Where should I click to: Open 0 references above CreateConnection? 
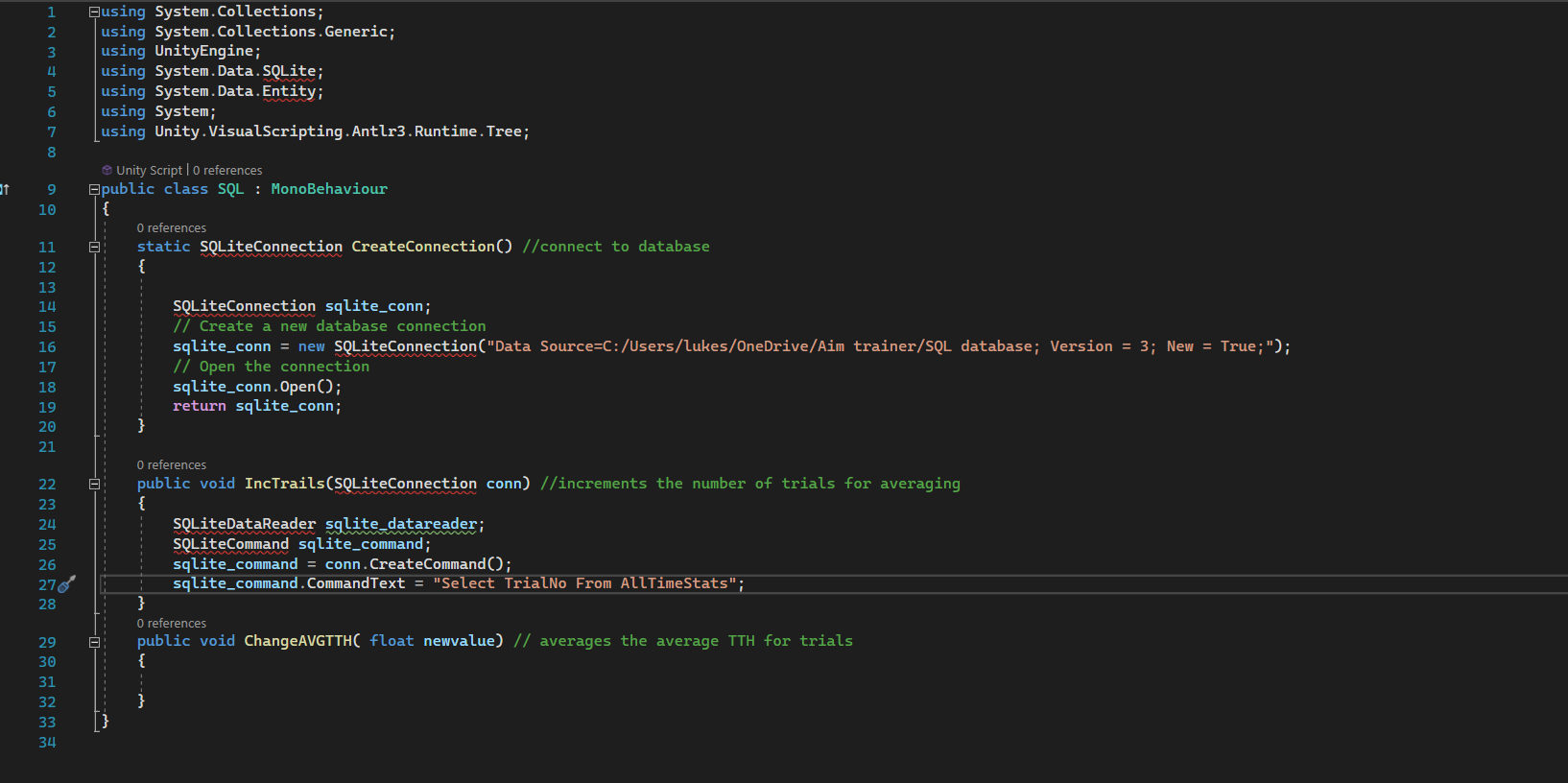(171, 227)
